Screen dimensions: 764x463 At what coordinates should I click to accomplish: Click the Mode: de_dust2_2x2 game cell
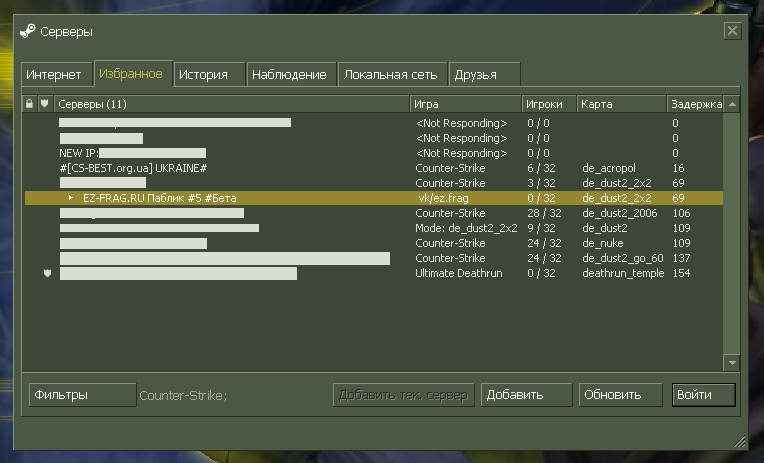click(x=466, y=228)
